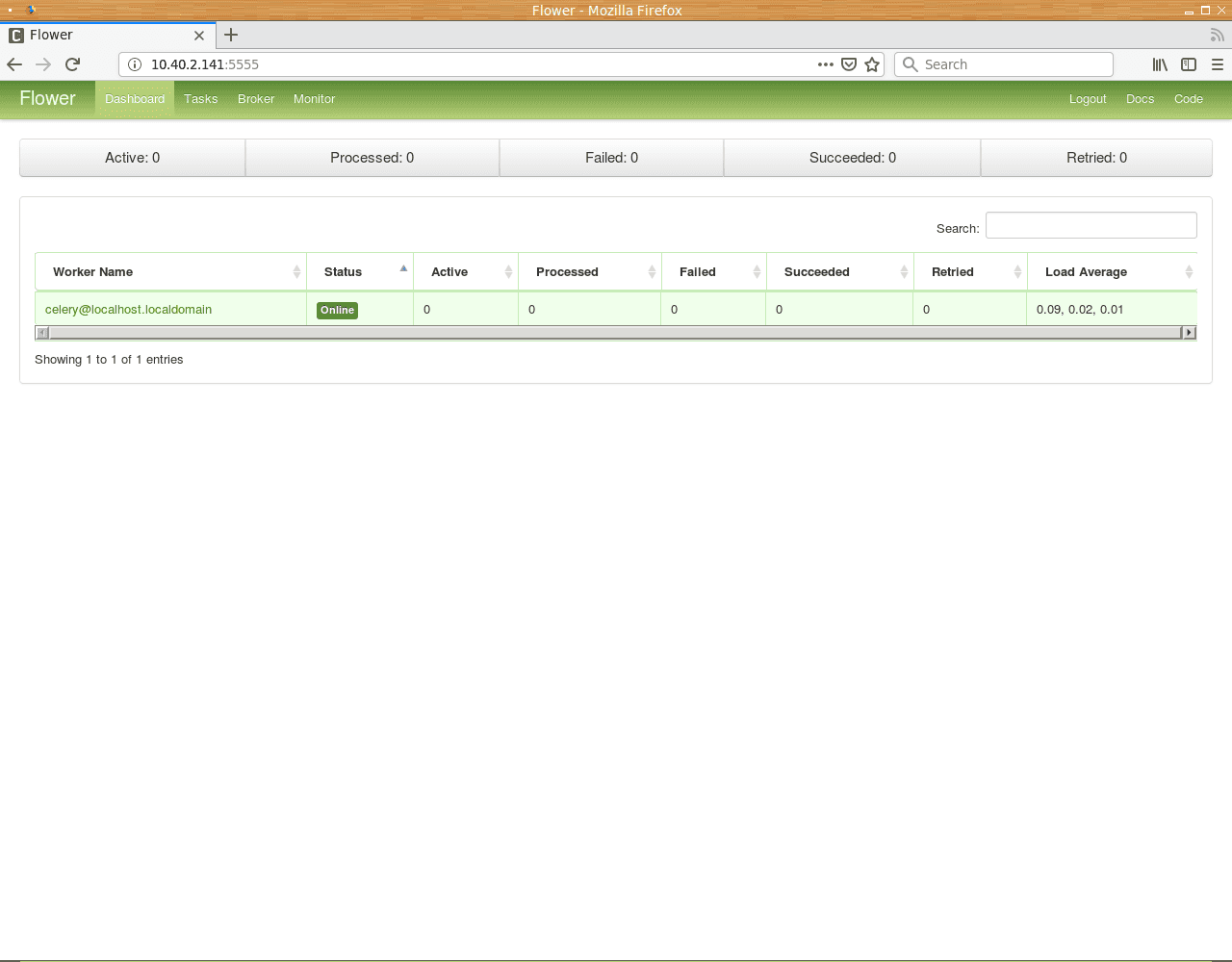
Task: Open the Docs link
Action: point(1140,99)
